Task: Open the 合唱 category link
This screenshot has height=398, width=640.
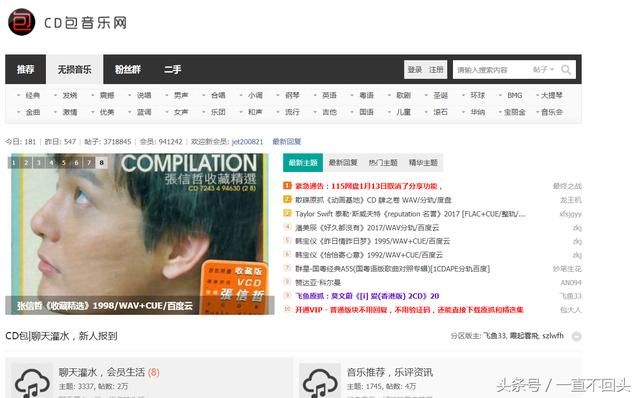Action: point(218,96)
